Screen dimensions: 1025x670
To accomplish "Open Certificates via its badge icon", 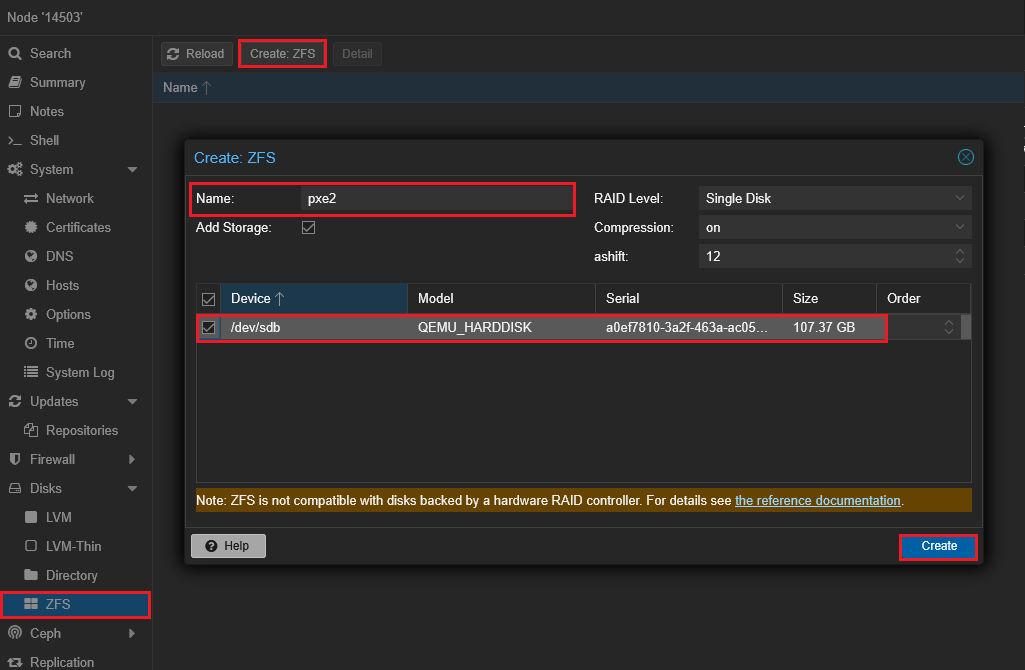I will 31,228.
